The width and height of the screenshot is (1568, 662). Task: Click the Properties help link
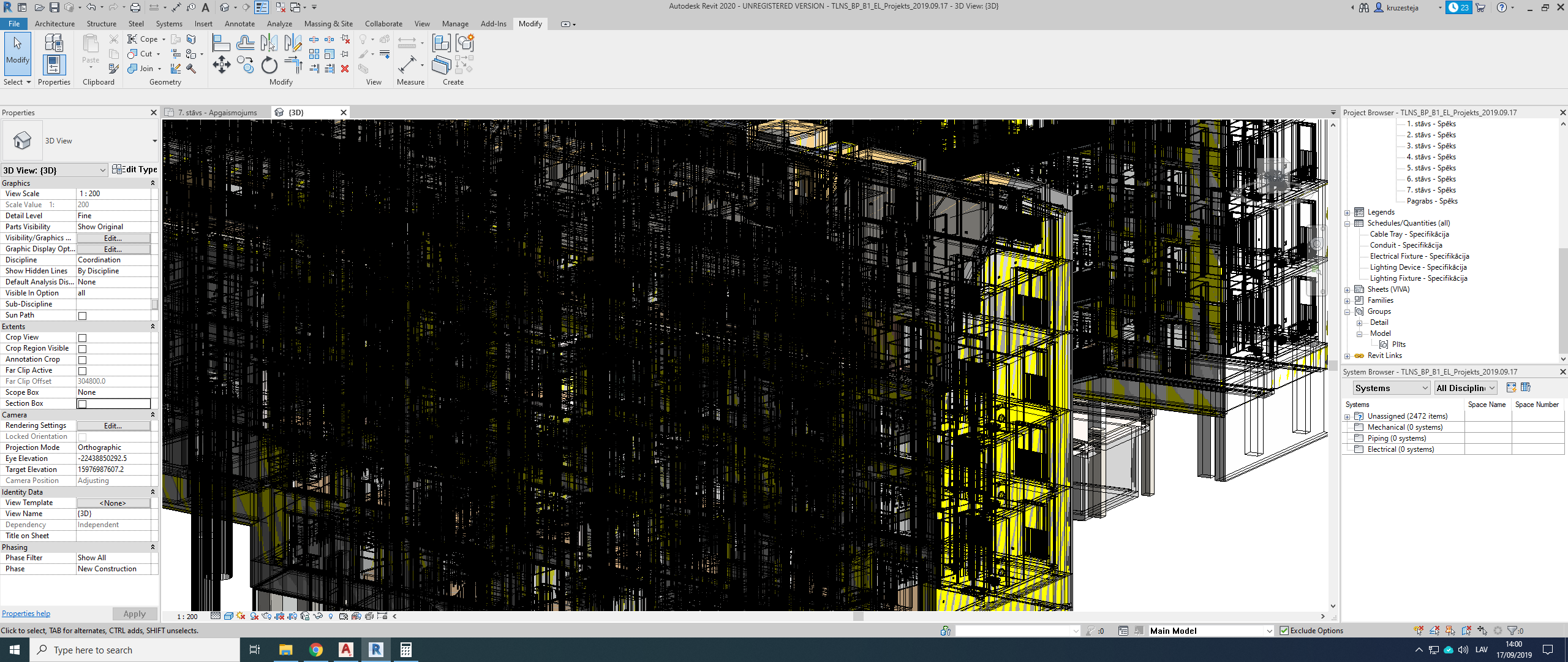26,613
